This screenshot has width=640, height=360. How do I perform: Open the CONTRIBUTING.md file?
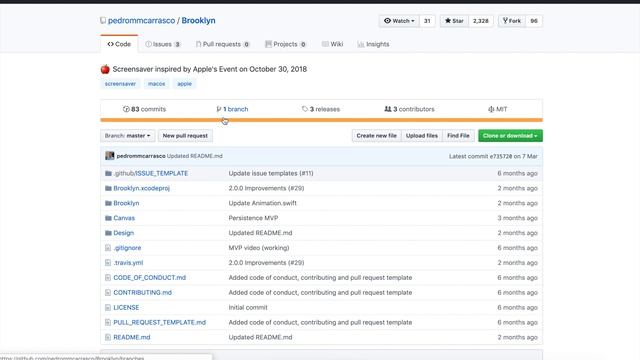pyautogui.click(x=142, y=293)
